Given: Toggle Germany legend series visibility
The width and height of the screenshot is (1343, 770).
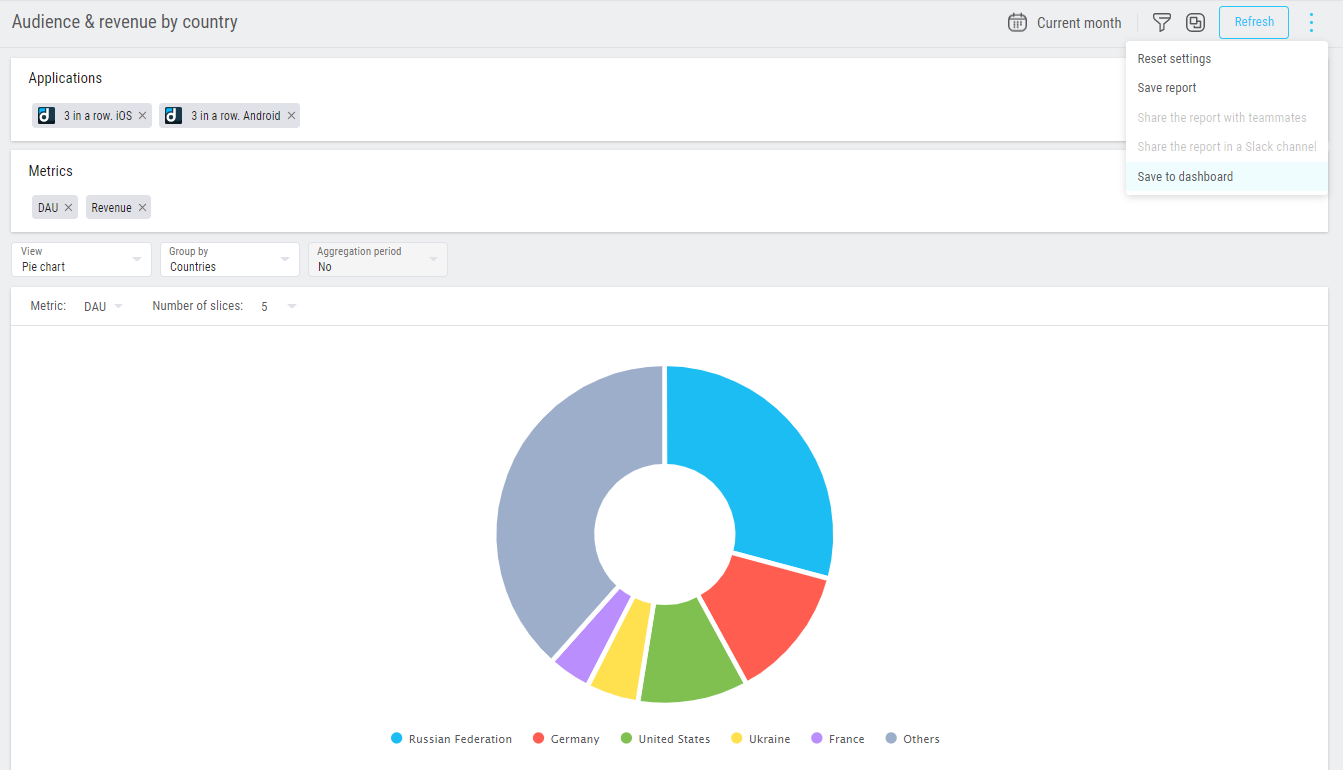Looking at the screenshot, I should coord(565,739).
